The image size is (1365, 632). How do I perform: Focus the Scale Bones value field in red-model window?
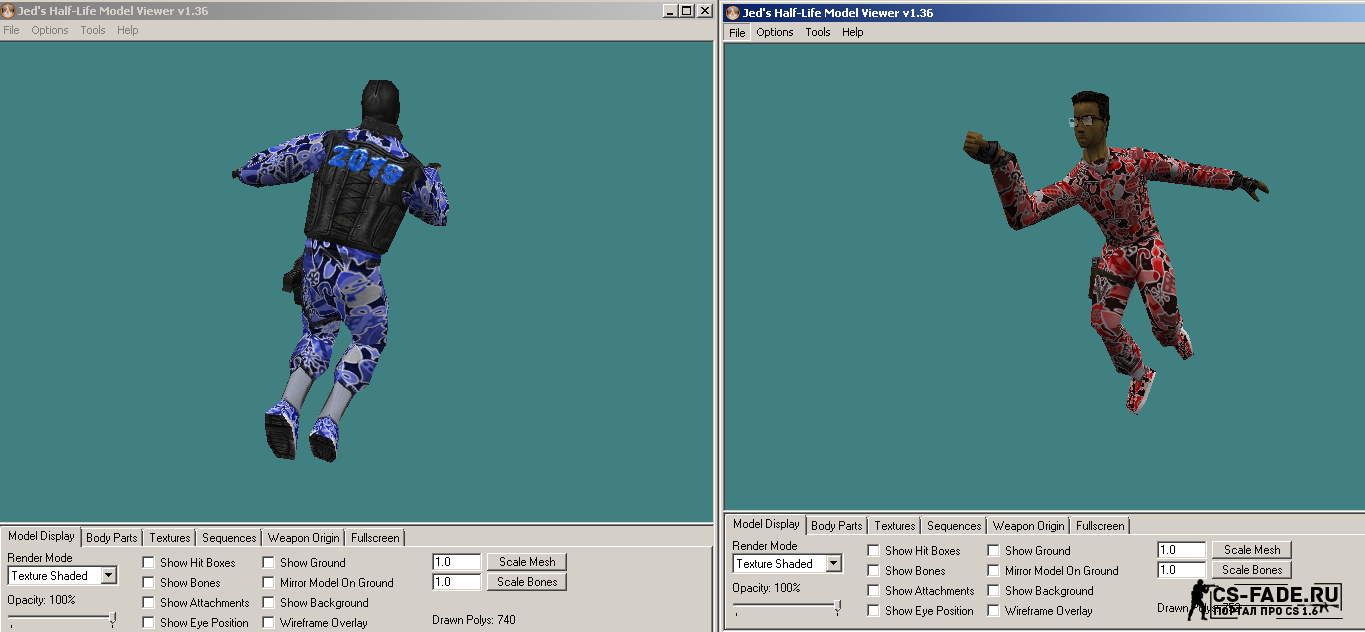1182,570
